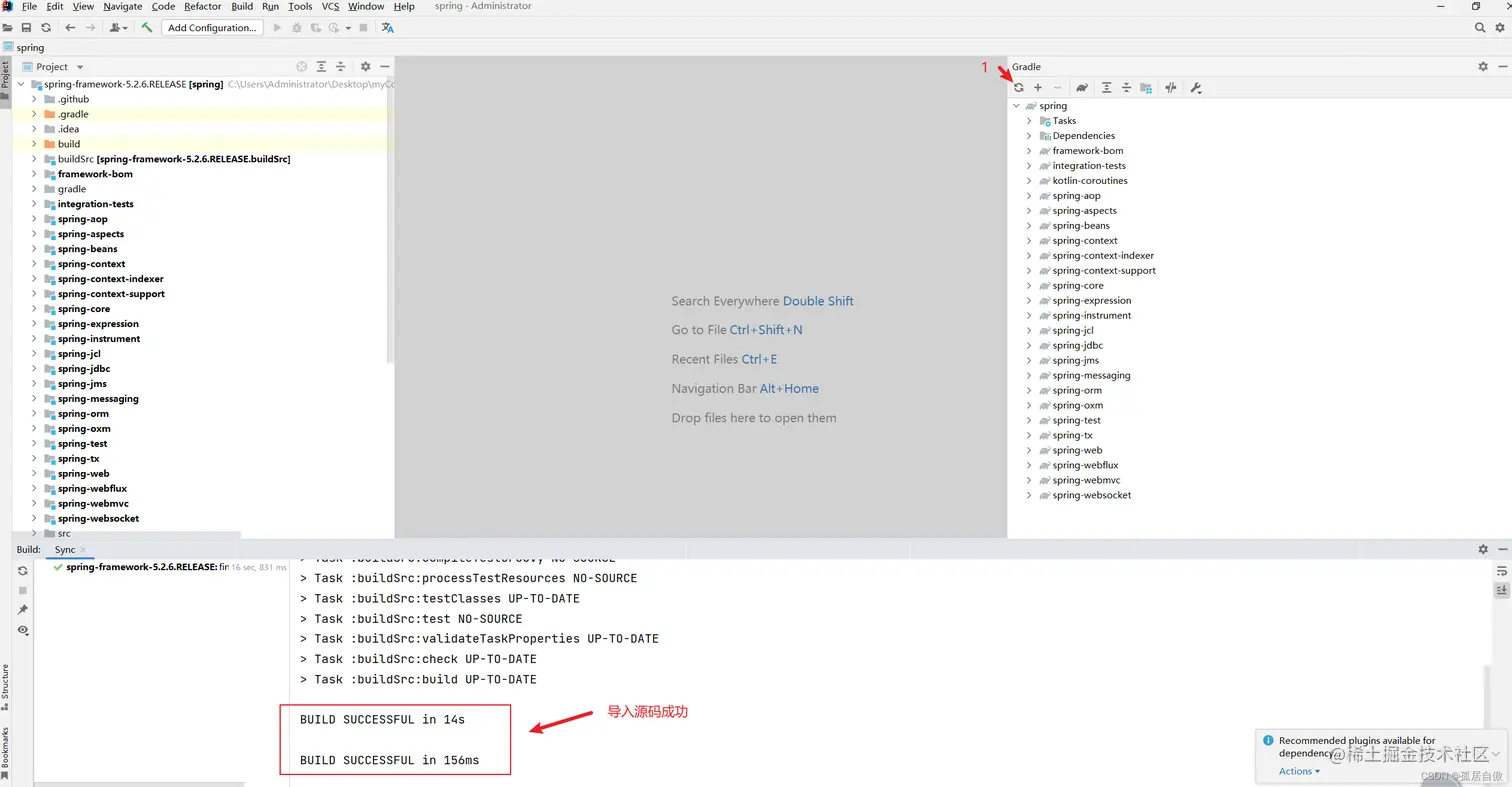The width and height of the screenshot is (1512, 787).
Task: Open the VCS menu
Action: tap(330, 6)
